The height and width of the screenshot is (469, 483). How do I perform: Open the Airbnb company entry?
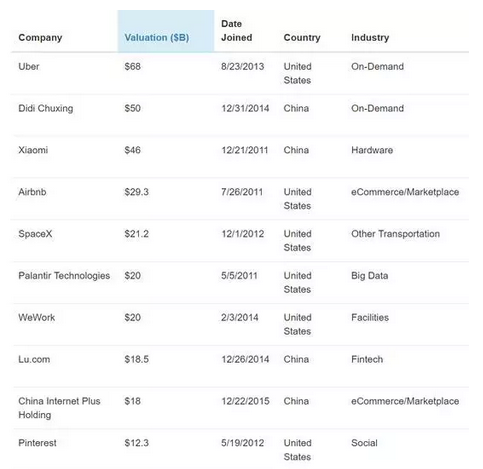32,192
